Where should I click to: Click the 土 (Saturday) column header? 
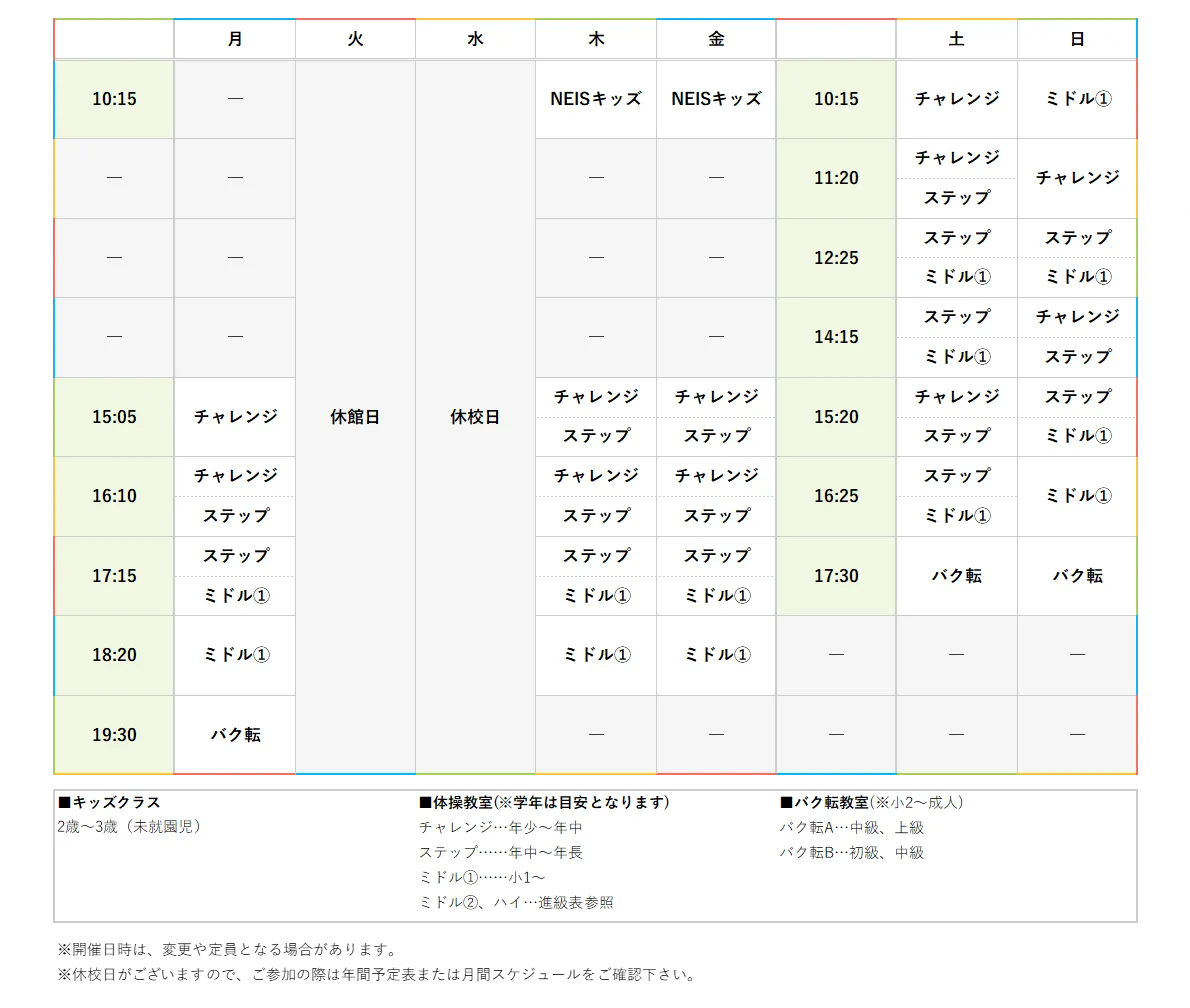pos(956,40)
